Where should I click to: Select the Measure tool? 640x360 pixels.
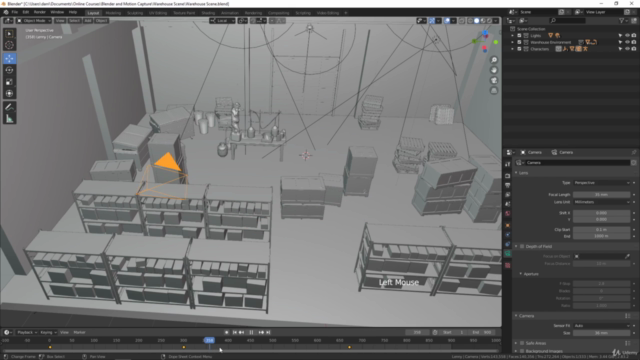coord(9,119)
